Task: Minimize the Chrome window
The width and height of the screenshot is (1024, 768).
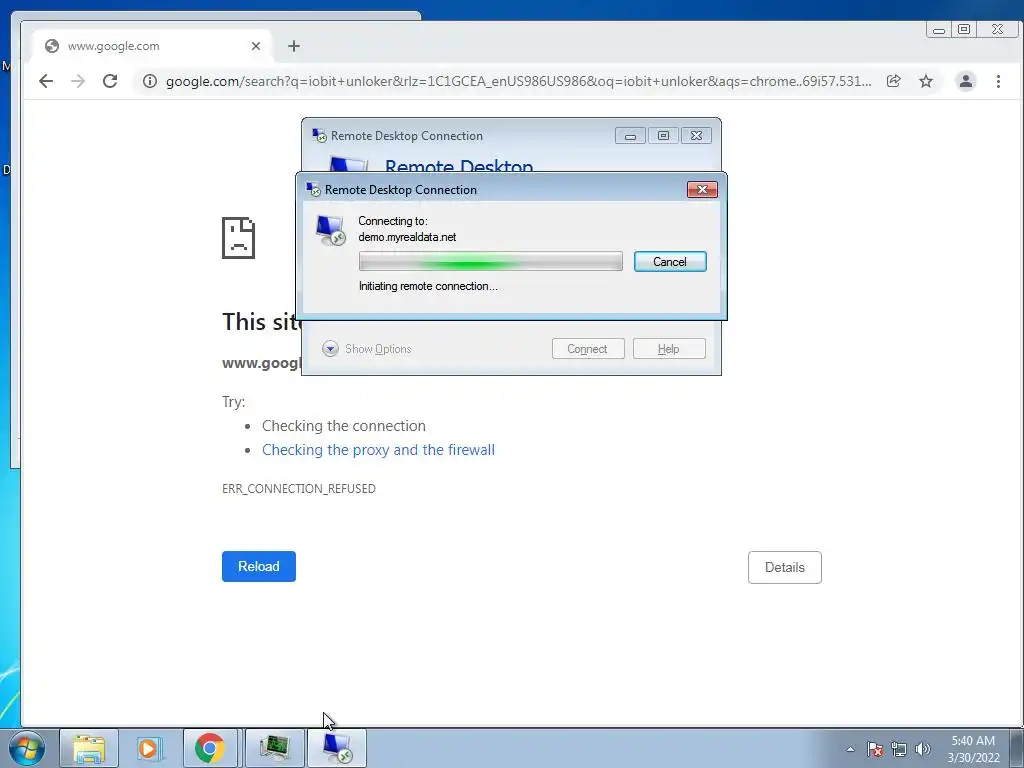Action: click(x=939, y=29)
